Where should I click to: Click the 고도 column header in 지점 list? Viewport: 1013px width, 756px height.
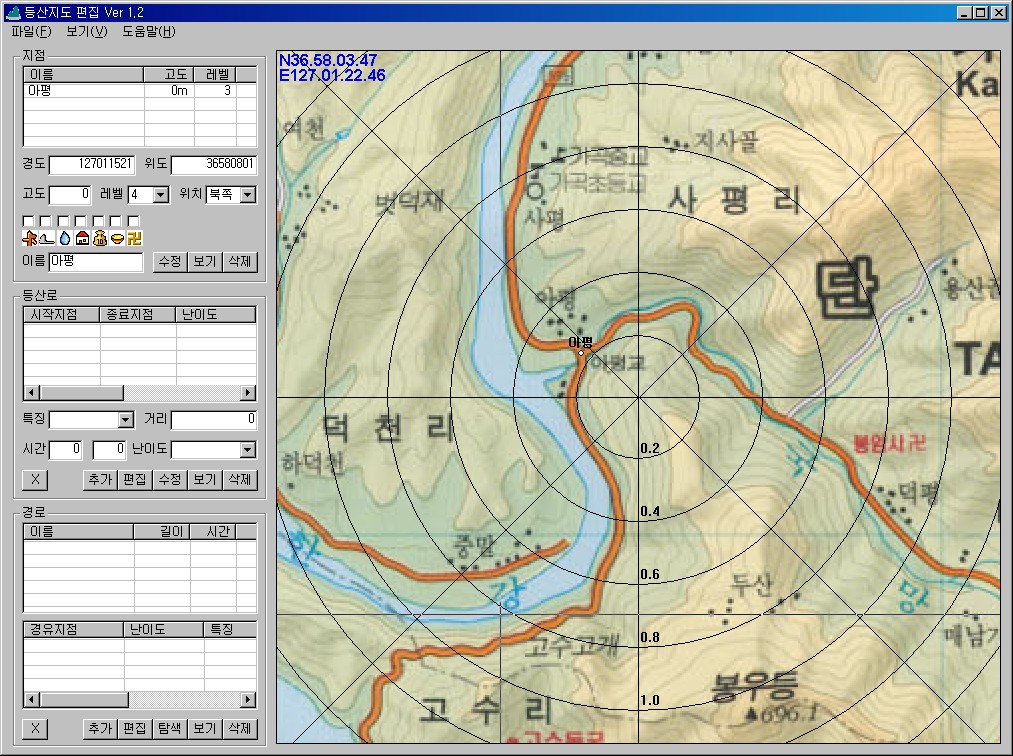pos(169,75)
